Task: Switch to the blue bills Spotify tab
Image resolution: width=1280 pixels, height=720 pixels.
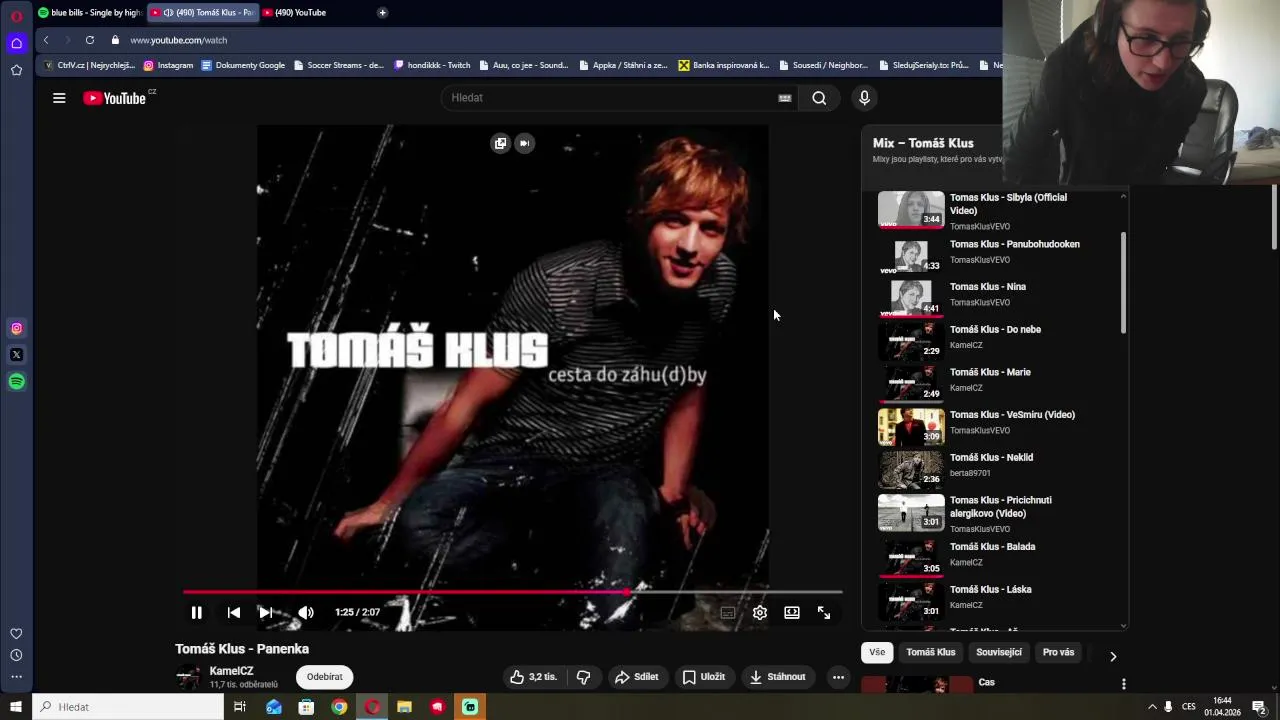Action: pyautogui.click(x=90, y=13)
